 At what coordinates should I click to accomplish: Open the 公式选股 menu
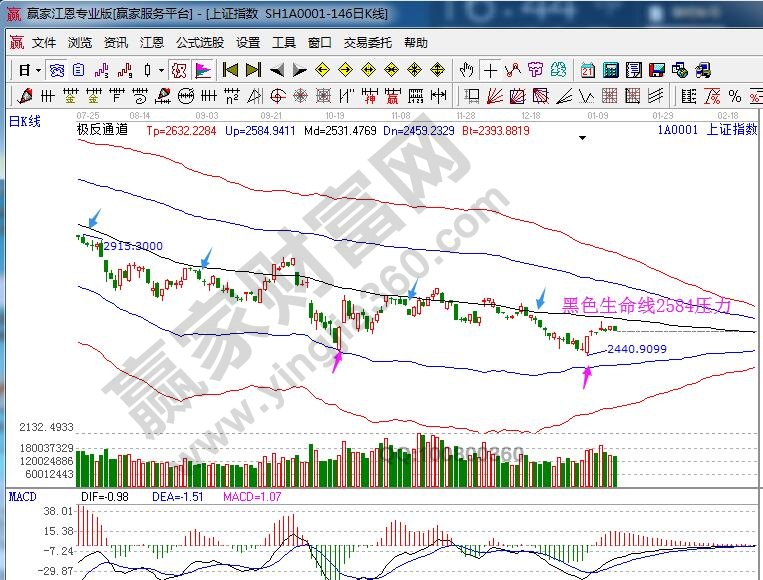point(200,43)
